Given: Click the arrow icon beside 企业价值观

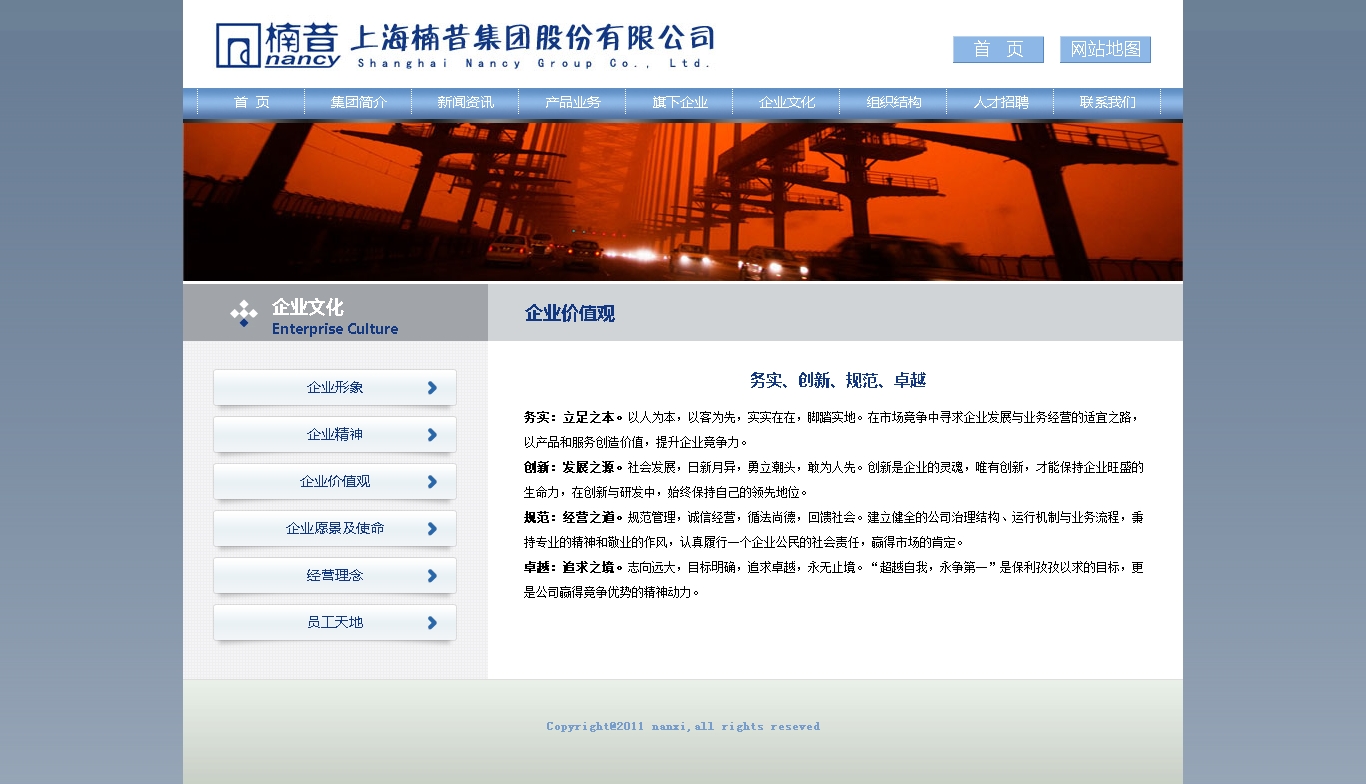Looking at the screenshot, I should coord(432,482).
